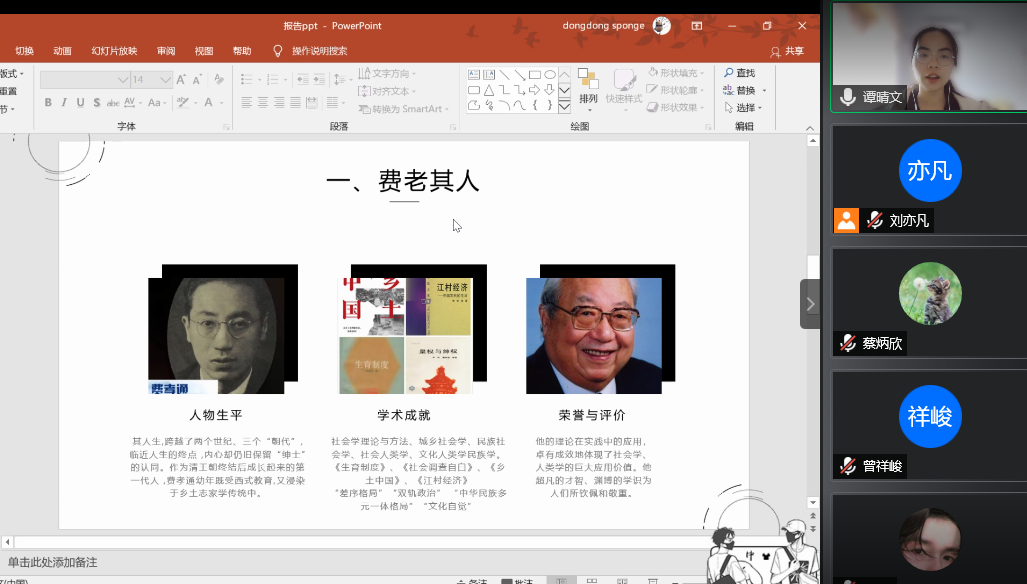Clear all text formatting

tap(219, 80)
